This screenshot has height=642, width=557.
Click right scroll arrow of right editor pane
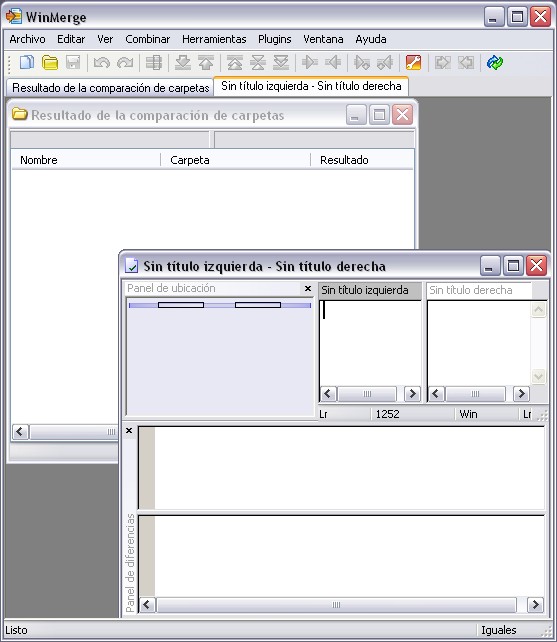tap(521, 394)
